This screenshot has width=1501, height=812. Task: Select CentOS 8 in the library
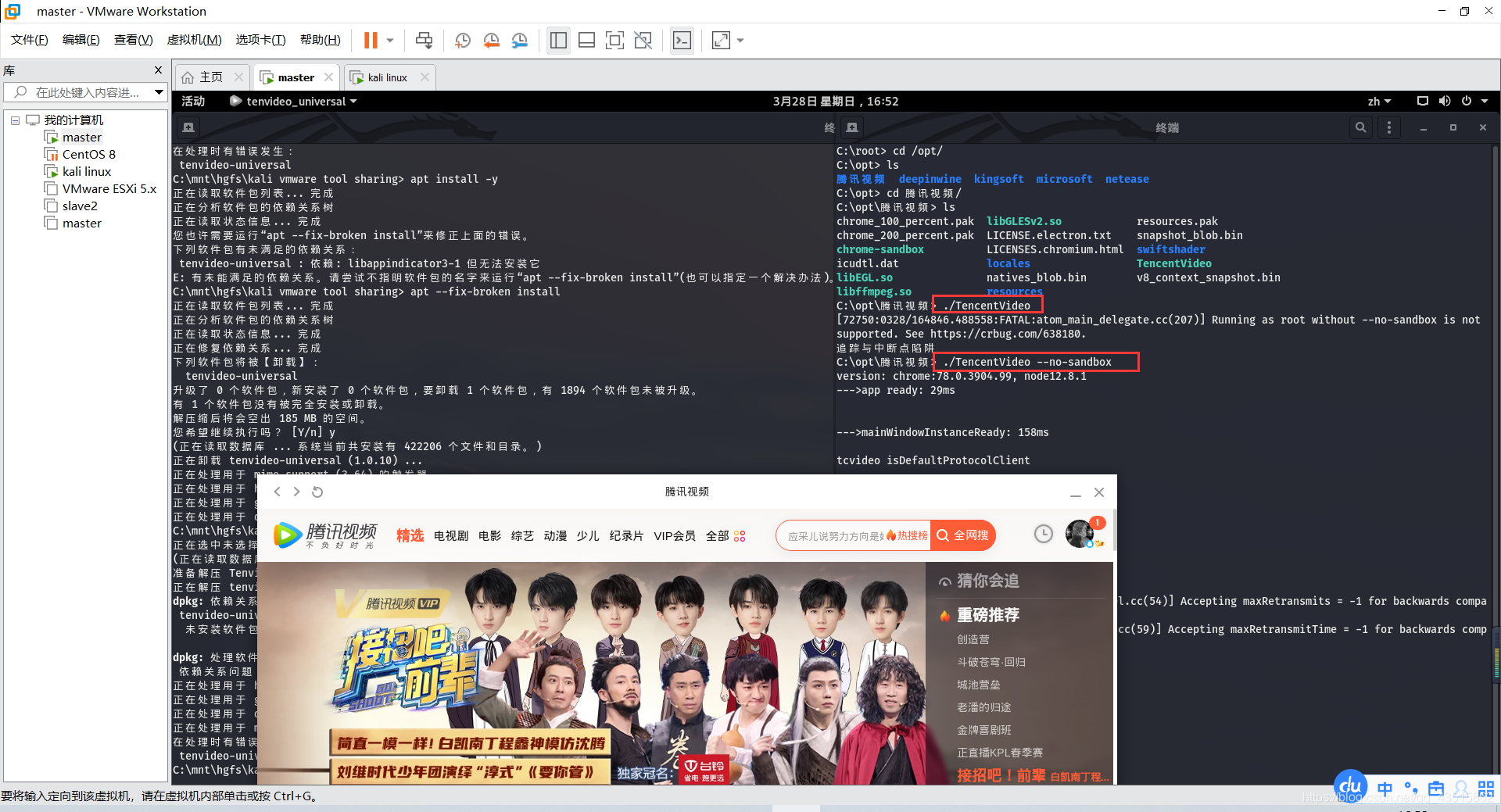coord(89,155)
